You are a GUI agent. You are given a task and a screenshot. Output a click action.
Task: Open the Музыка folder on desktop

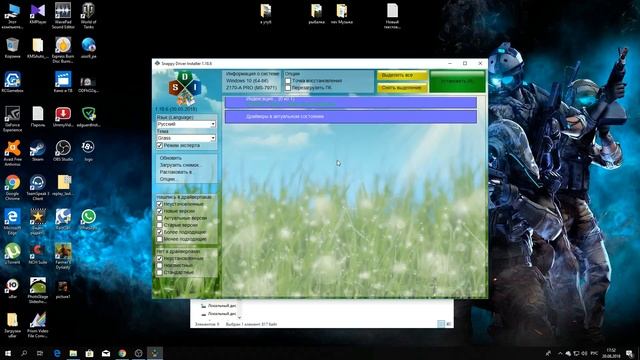[x=342, y=14]
